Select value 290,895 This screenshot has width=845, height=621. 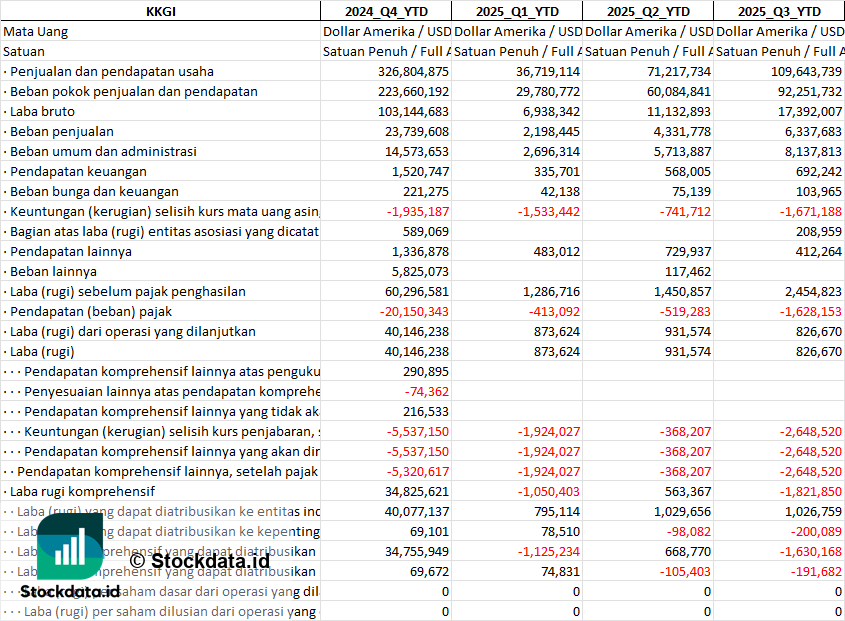426,370
